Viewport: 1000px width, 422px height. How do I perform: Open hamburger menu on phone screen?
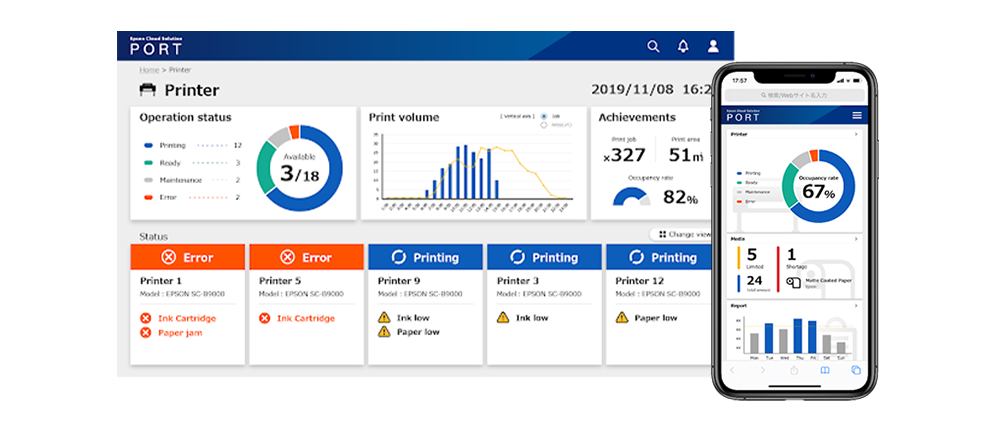[x=856, y=116]
